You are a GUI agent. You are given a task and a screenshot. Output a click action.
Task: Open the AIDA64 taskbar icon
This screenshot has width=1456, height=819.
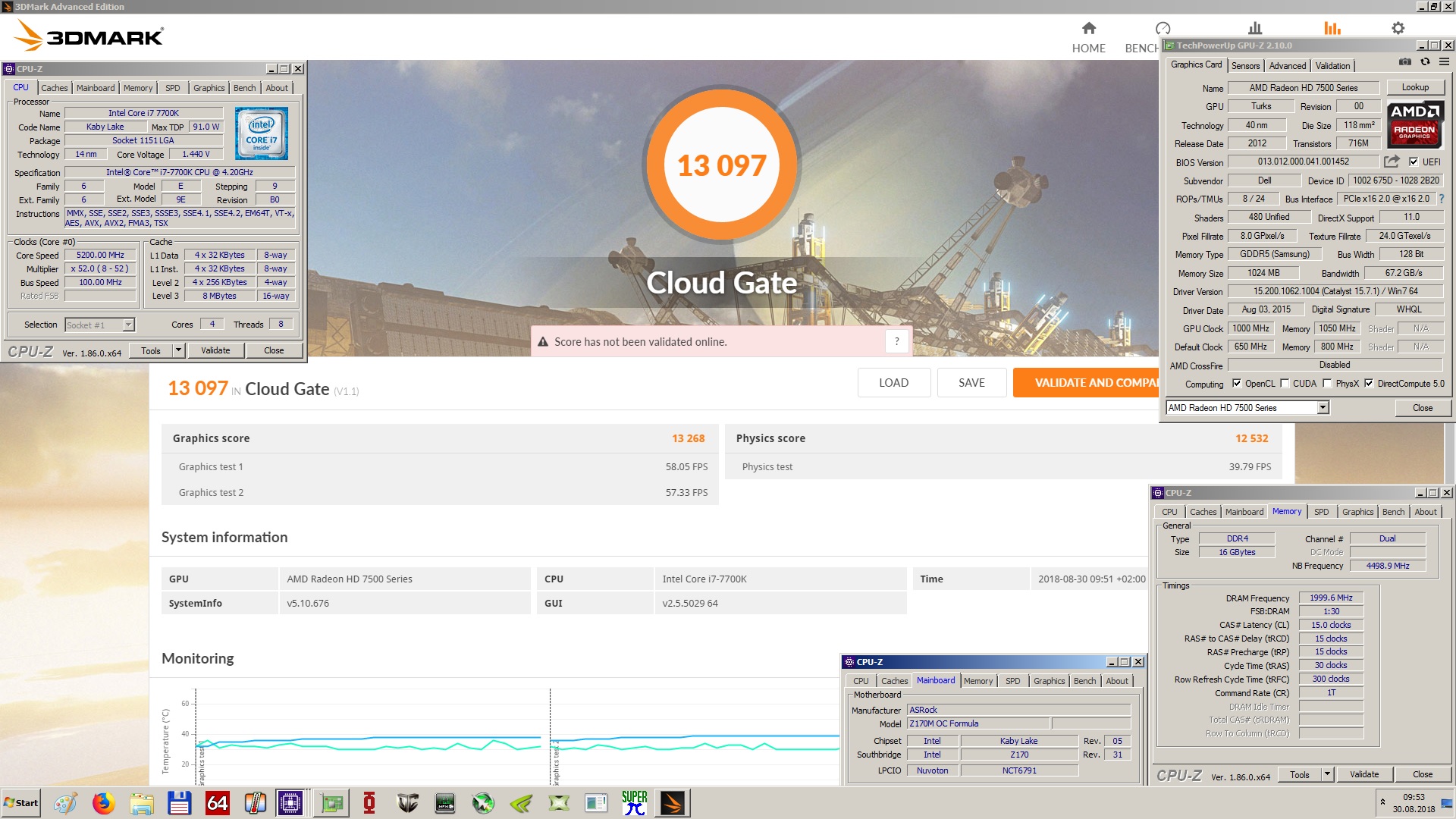click(218, 803)
